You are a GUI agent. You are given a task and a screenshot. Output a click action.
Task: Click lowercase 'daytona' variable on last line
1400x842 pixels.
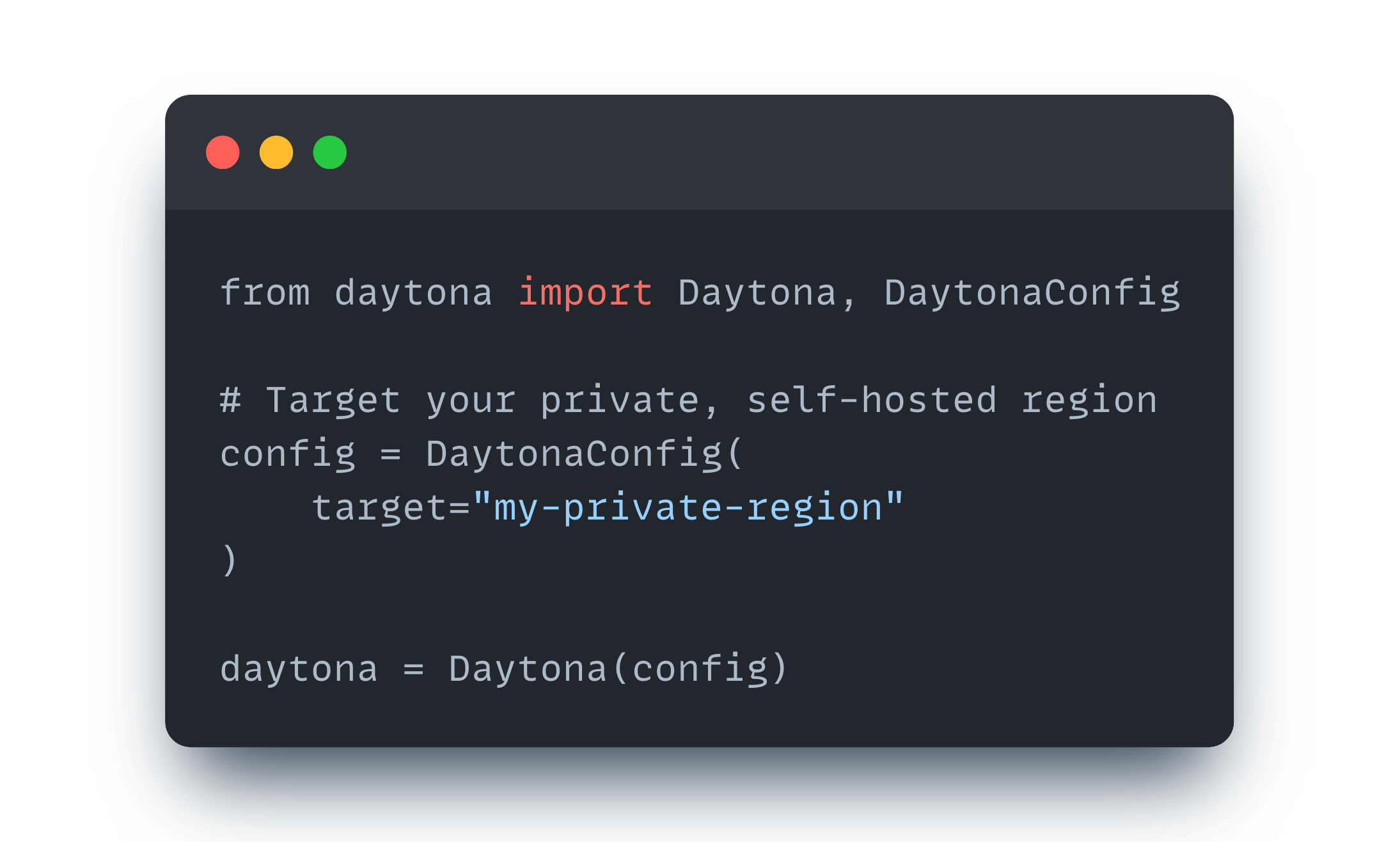pyautogui.click(x=299, y=669)
